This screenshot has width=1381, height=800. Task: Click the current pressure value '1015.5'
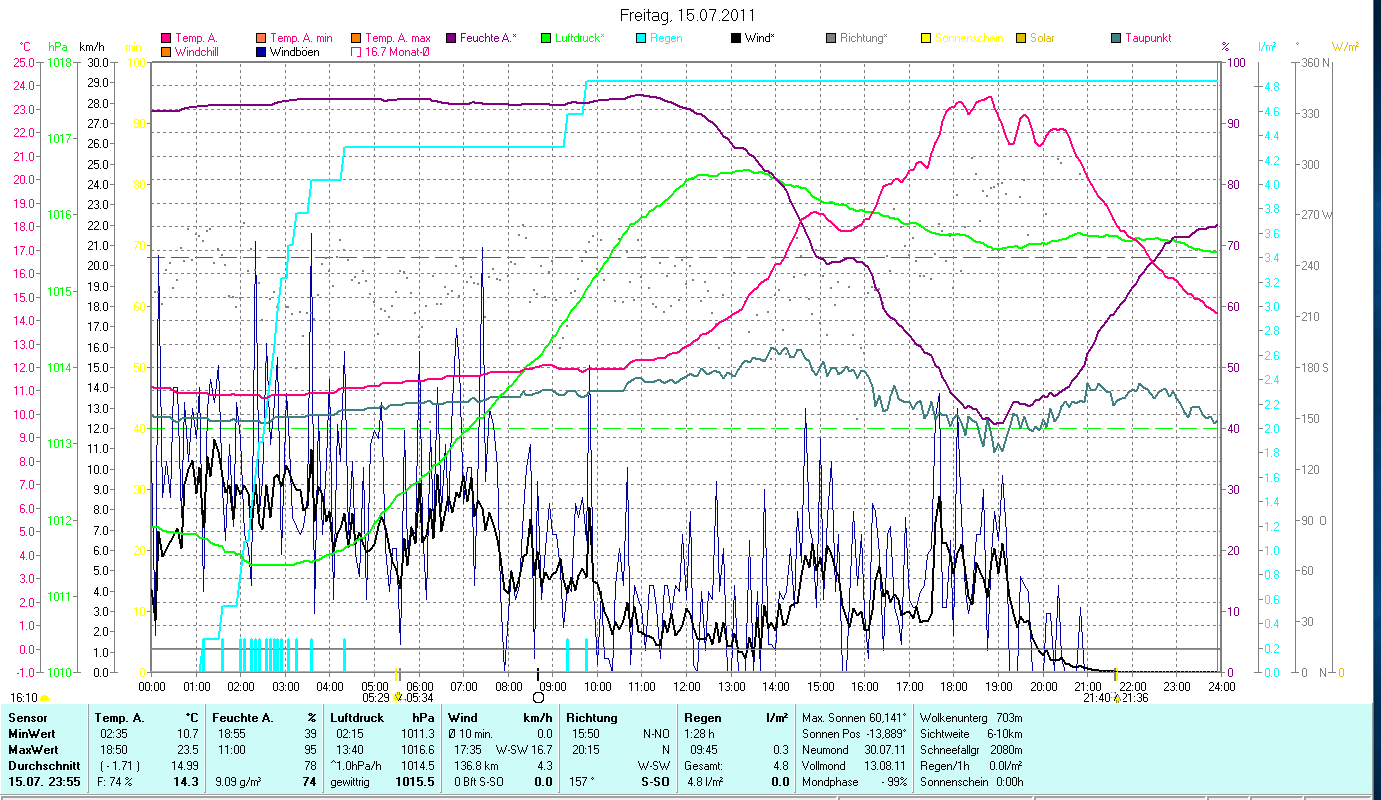point(417,782)
